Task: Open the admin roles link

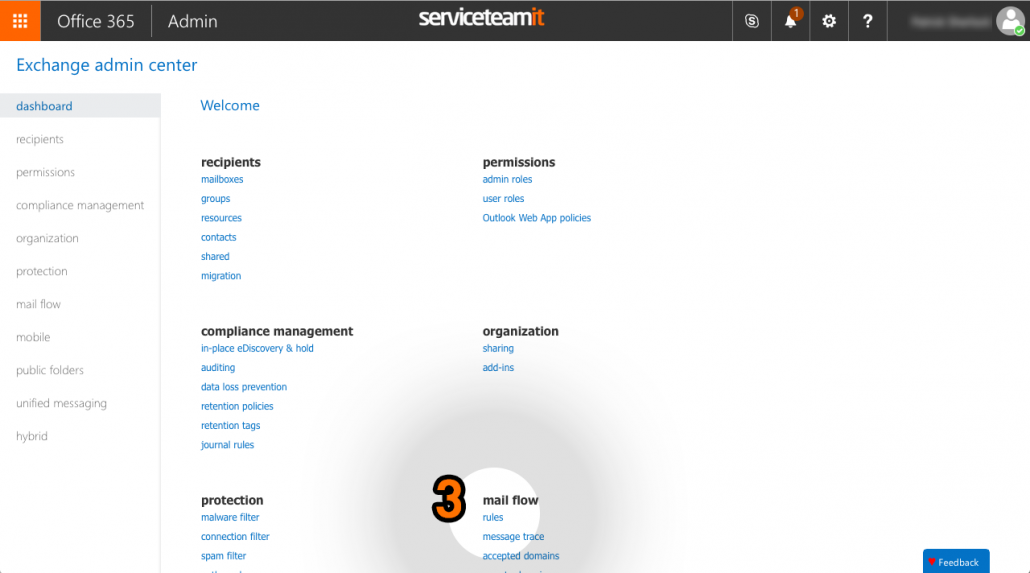Action: [x=507, y=179]
